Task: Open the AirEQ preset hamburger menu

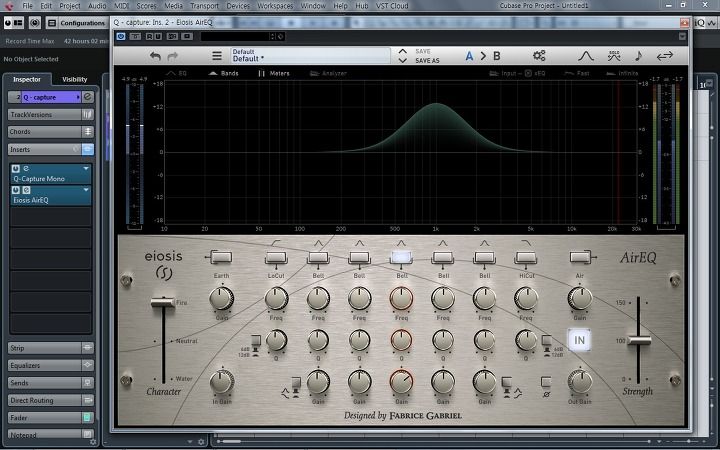Action: pyautogui.click(x=217, y=56)
